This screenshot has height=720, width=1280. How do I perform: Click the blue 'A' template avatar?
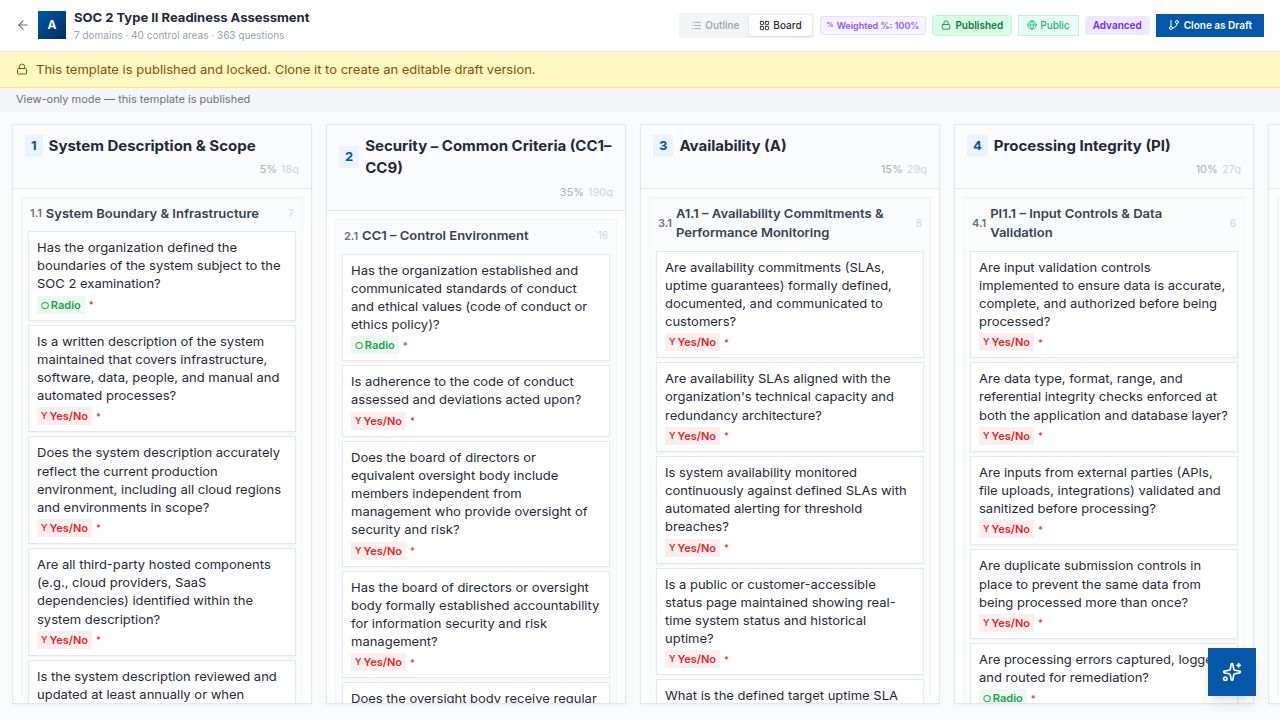(52, 25)
